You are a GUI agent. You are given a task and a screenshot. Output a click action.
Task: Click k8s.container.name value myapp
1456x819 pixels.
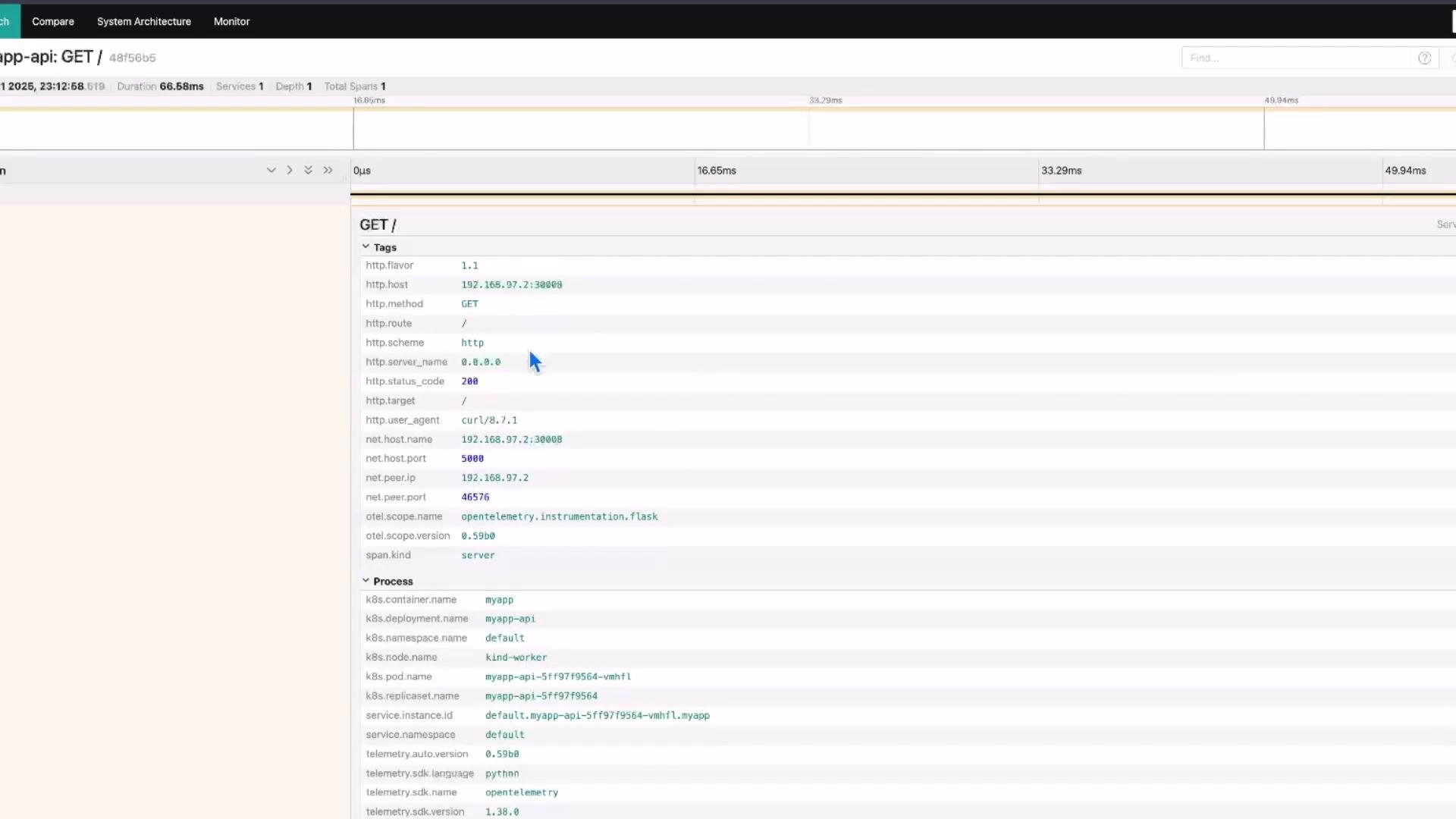tap(499, 600)
